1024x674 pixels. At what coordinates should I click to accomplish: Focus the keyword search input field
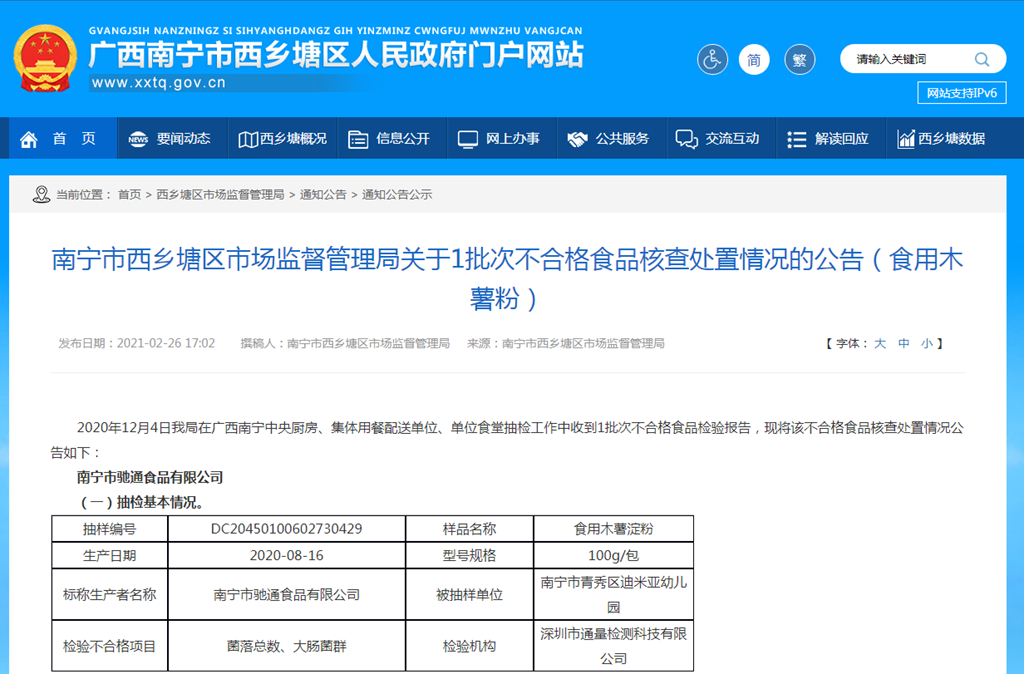(x=905, y=59)
